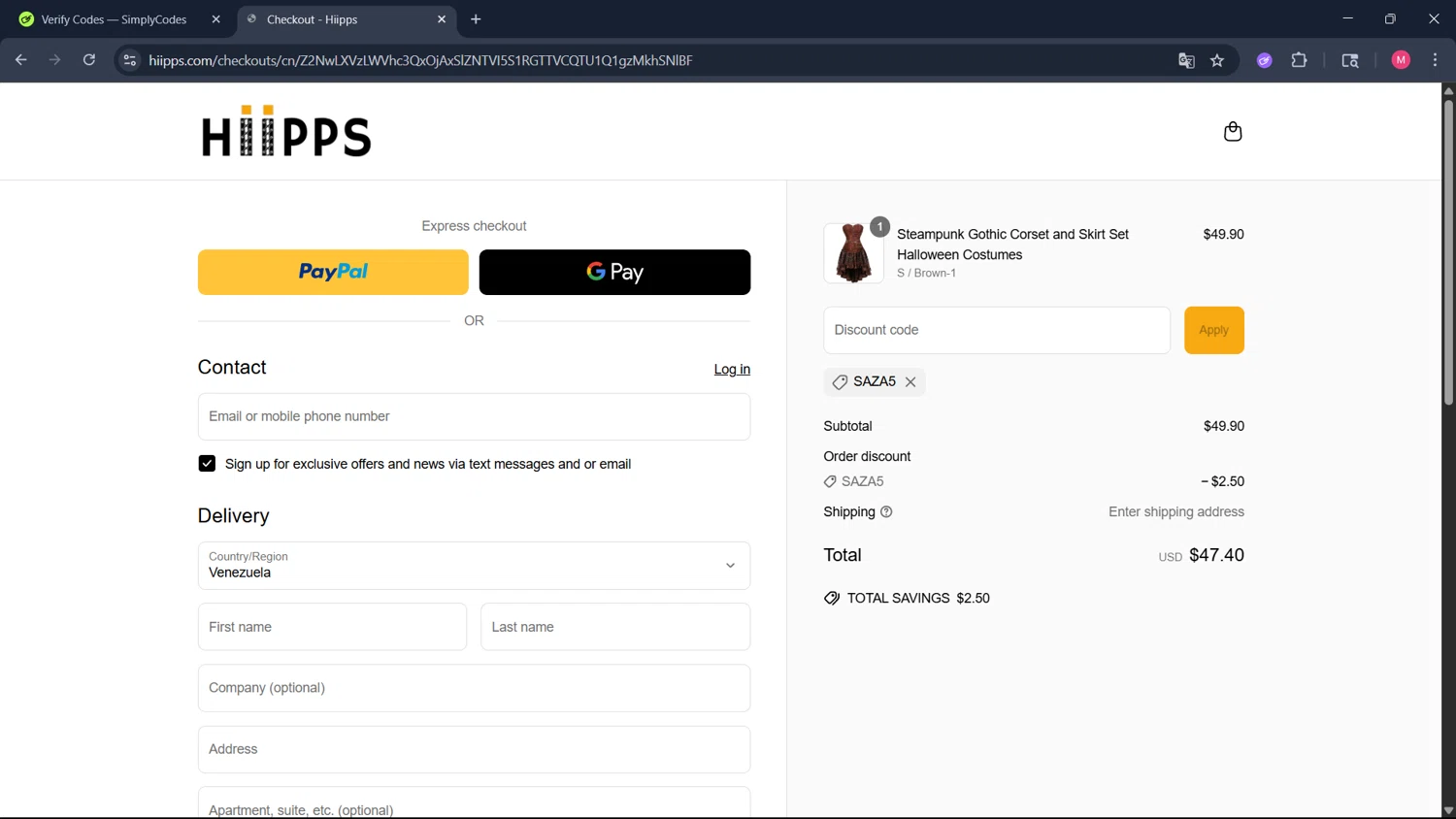Click the corset product thumbnail
The width and height of the screenshot is (1456, 819).
[x=853, y=253]
